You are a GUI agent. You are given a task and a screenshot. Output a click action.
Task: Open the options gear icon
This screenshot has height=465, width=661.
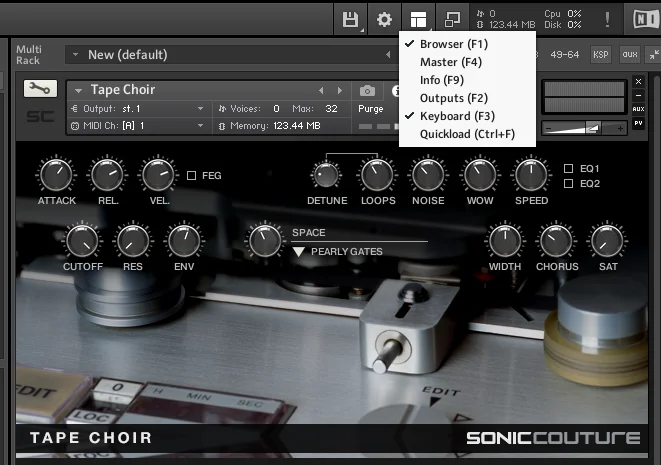point(384,19)
